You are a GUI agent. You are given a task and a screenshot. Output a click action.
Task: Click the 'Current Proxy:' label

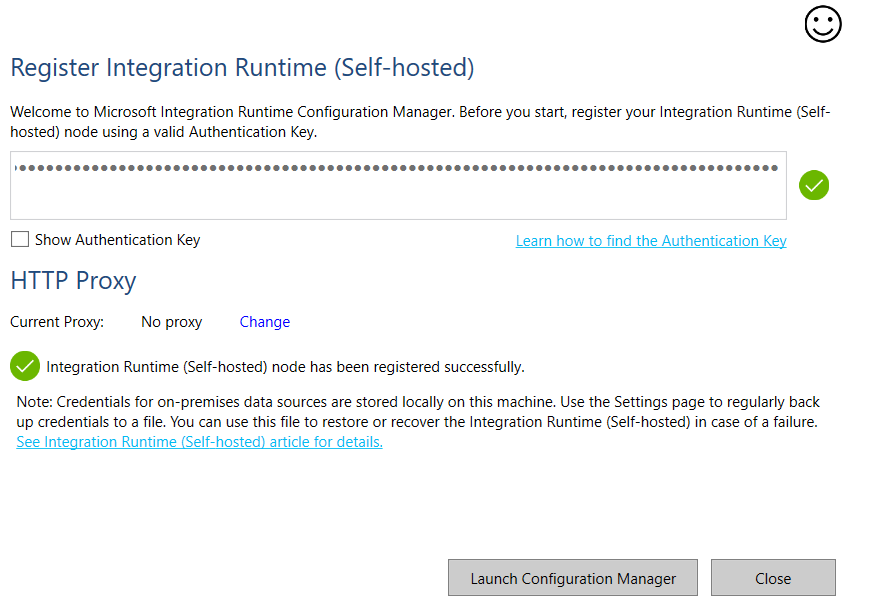57,322
